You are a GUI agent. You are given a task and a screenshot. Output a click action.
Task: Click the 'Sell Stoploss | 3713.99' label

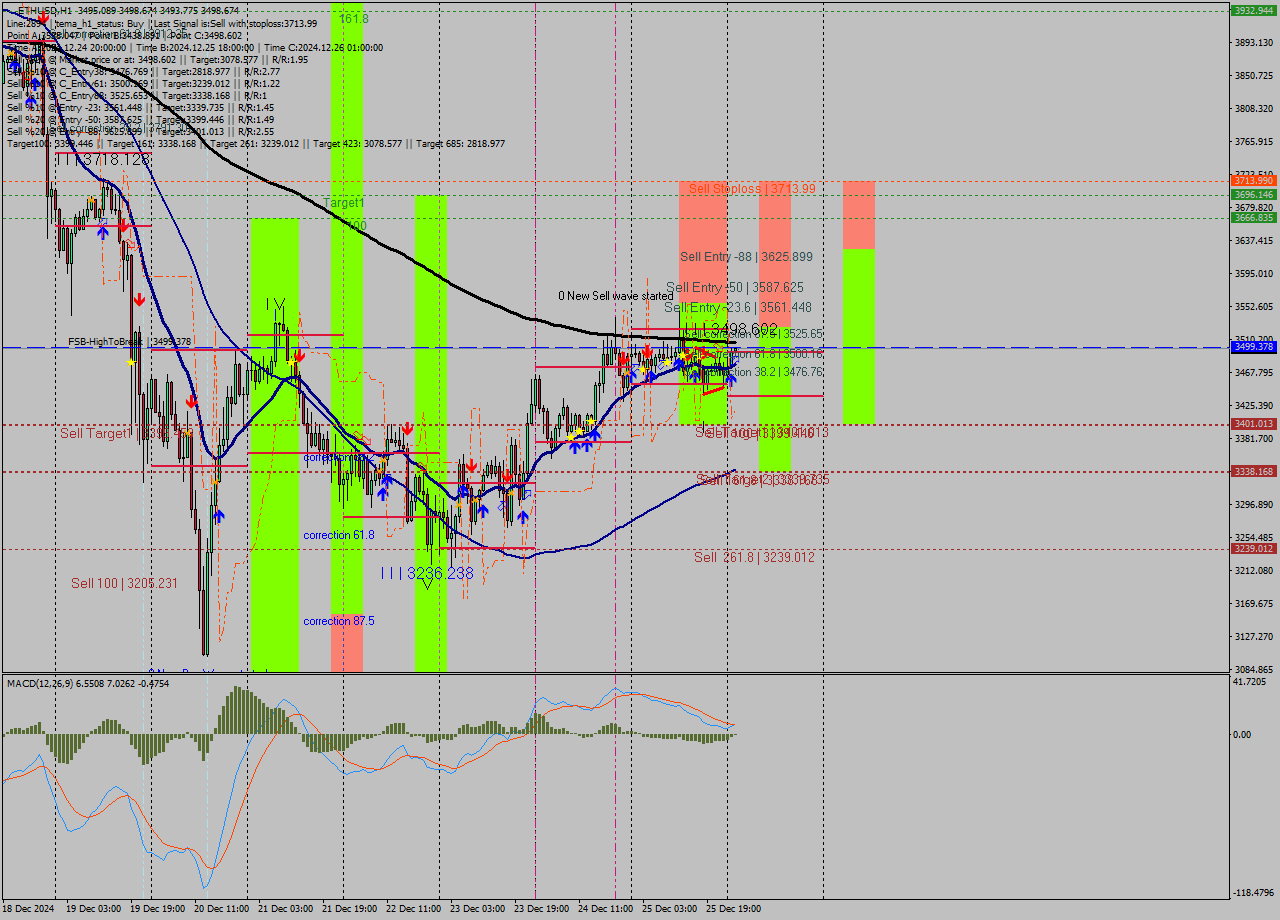[x=752, y=189]
